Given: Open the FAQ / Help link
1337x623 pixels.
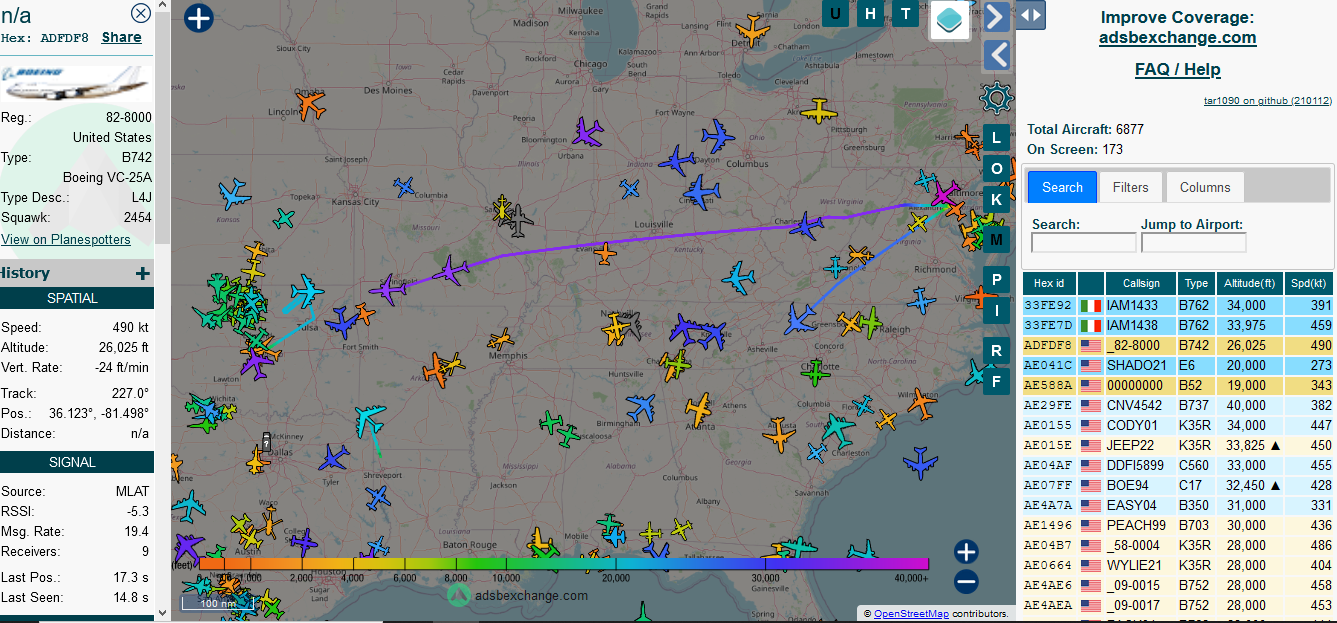Looking at the screenshot, I should pos(1177,70).
